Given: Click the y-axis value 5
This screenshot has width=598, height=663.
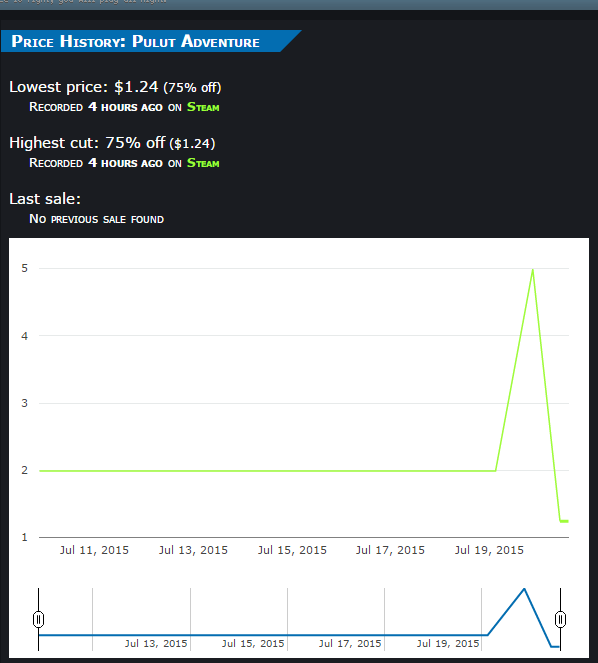Looking at the screenshot, I should pyautogui.click(x=25, y=268).
